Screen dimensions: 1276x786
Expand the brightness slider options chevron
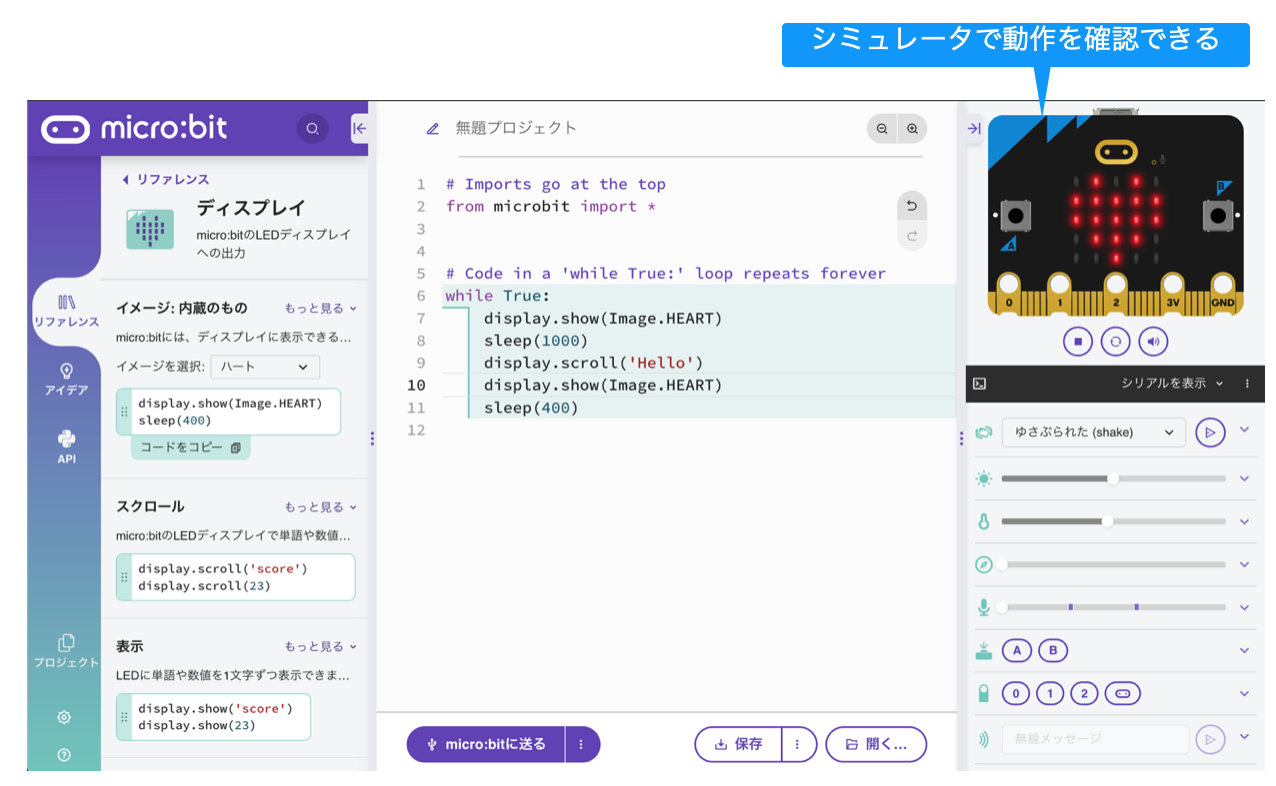(x=1245, y=478)
